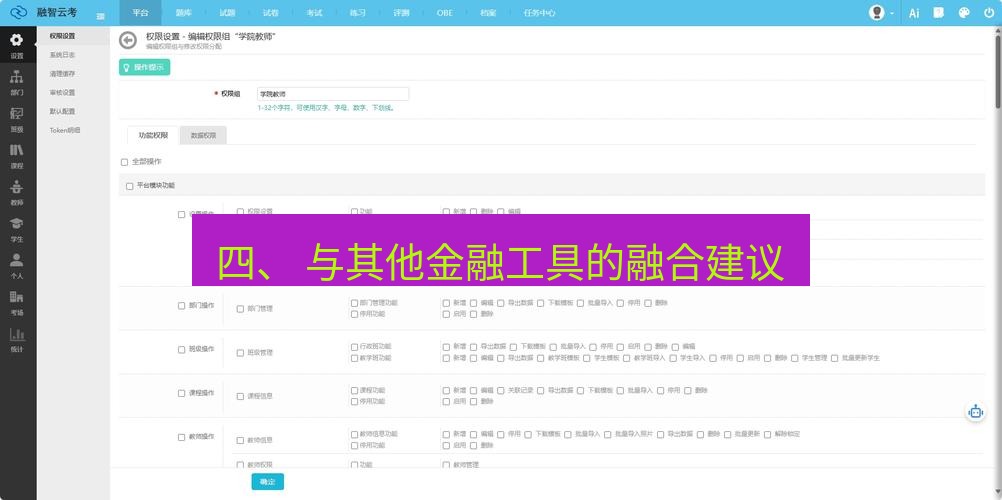Open 系统日志 in the settings submenu

pos(63,55)
